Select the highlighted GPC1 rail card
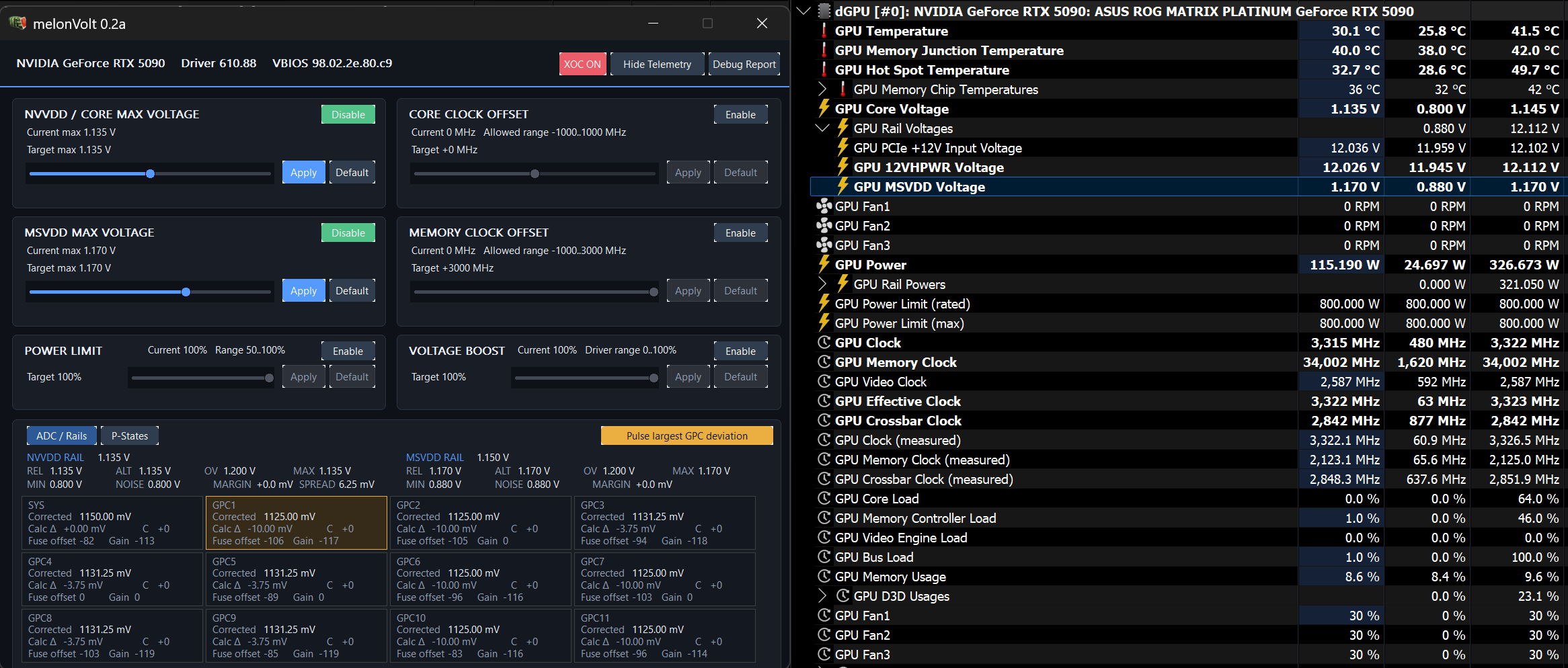 tap(296, 523)
